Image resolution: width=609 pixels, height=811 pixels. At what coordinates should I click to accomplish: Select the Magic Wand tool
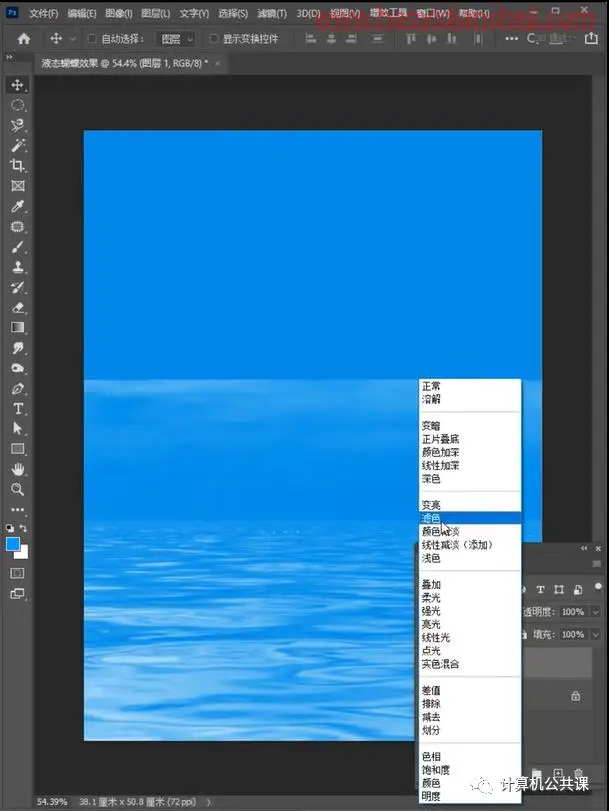click(18, 145)
